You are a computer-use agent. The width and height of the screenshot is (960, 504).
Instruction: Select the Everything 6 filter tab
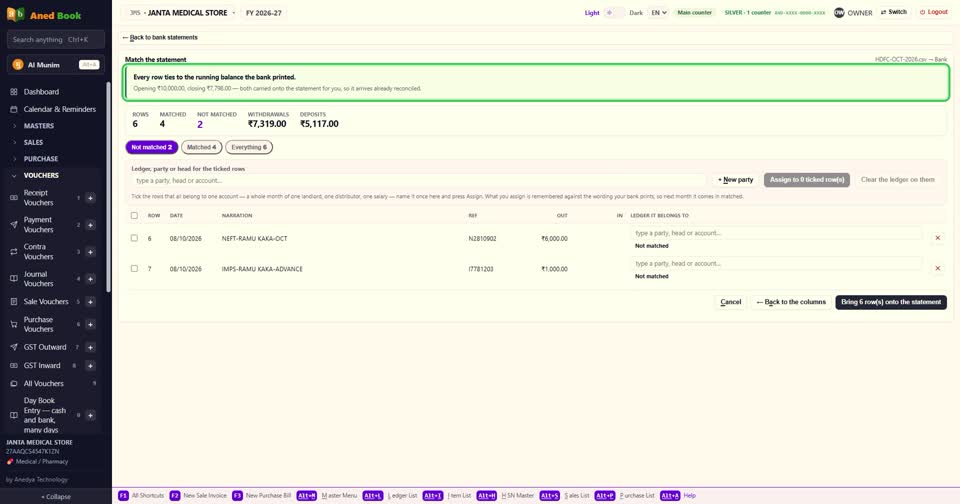pyautogui.click(x=249, y=147)
